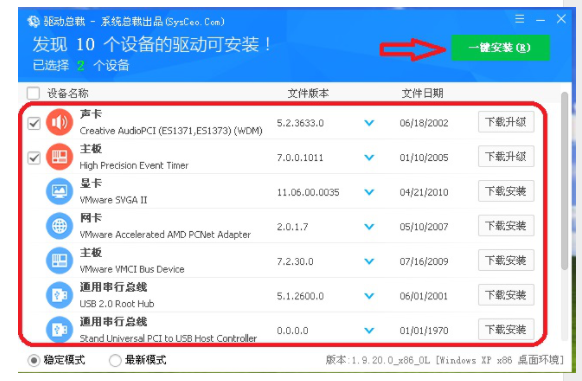Image resolution: width=582 pixels, height=381 pixels.
Task: Expand version dropdown for 7.0.0.1011
Action: tap(369, 157)
